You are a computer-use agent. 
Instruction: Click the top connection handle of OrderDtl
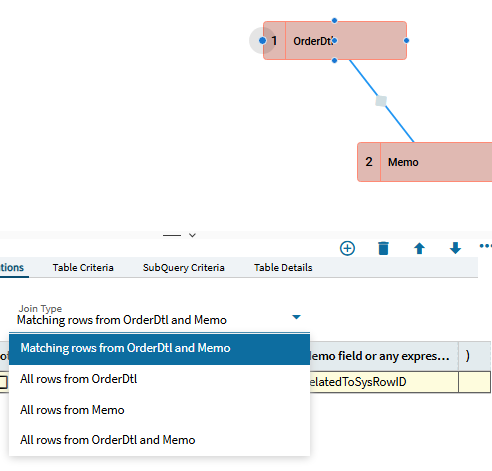[335, 21]
